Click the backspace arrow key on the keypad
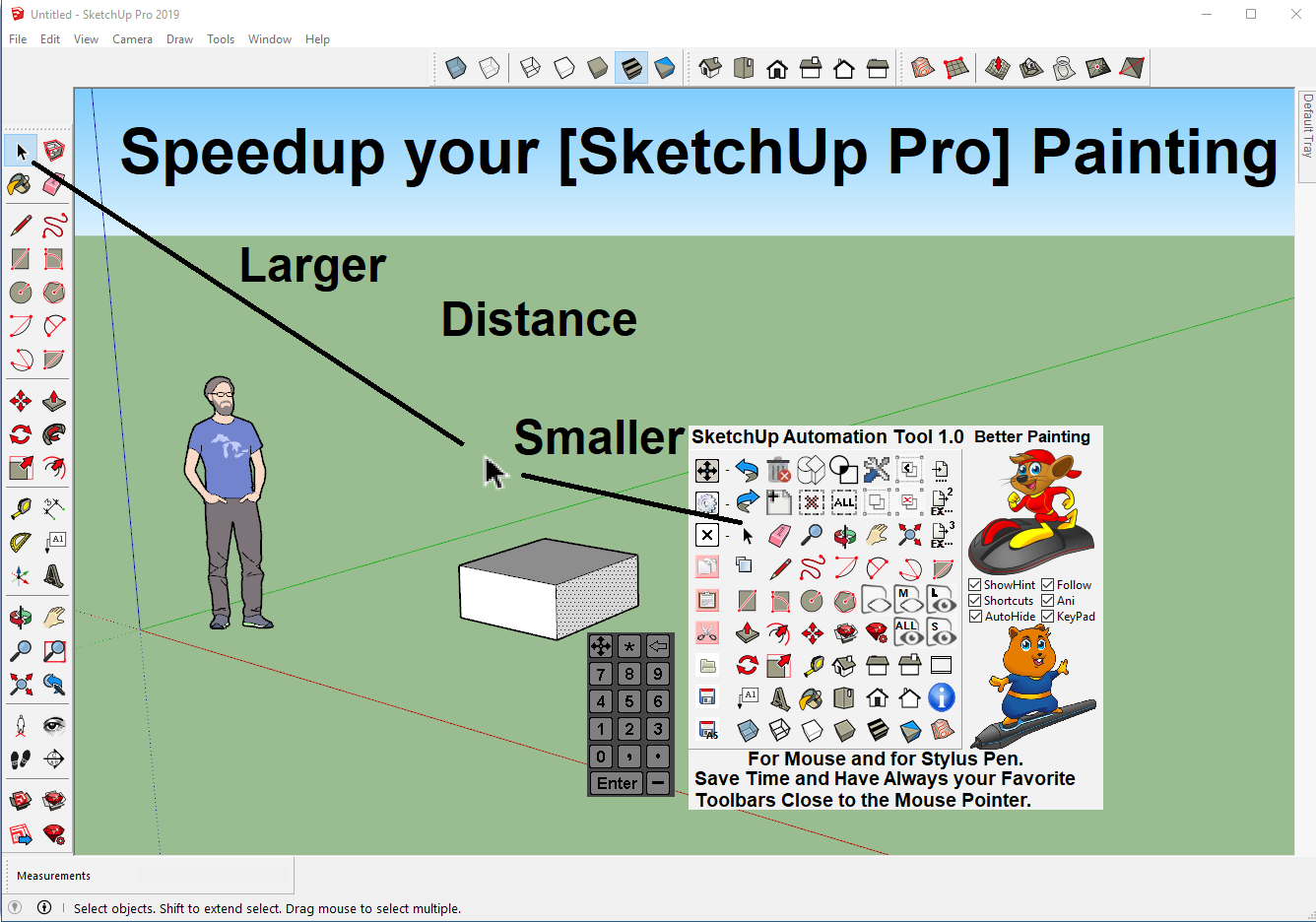Image resolution: width=1316 pixels, height=922 pixels. coord(658,646)
